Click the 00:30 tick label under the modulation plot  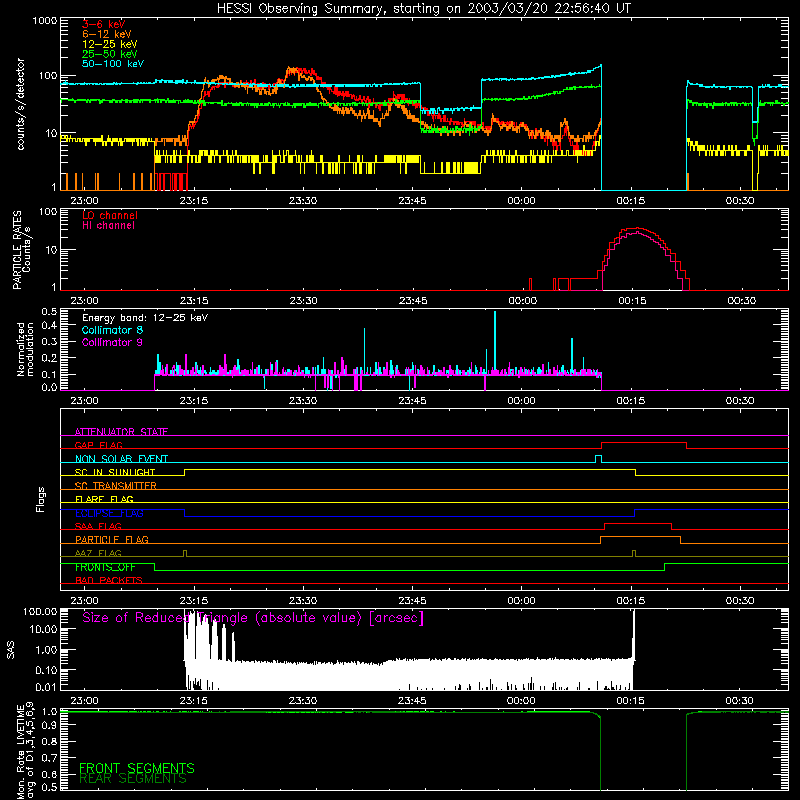pos(740,401)
